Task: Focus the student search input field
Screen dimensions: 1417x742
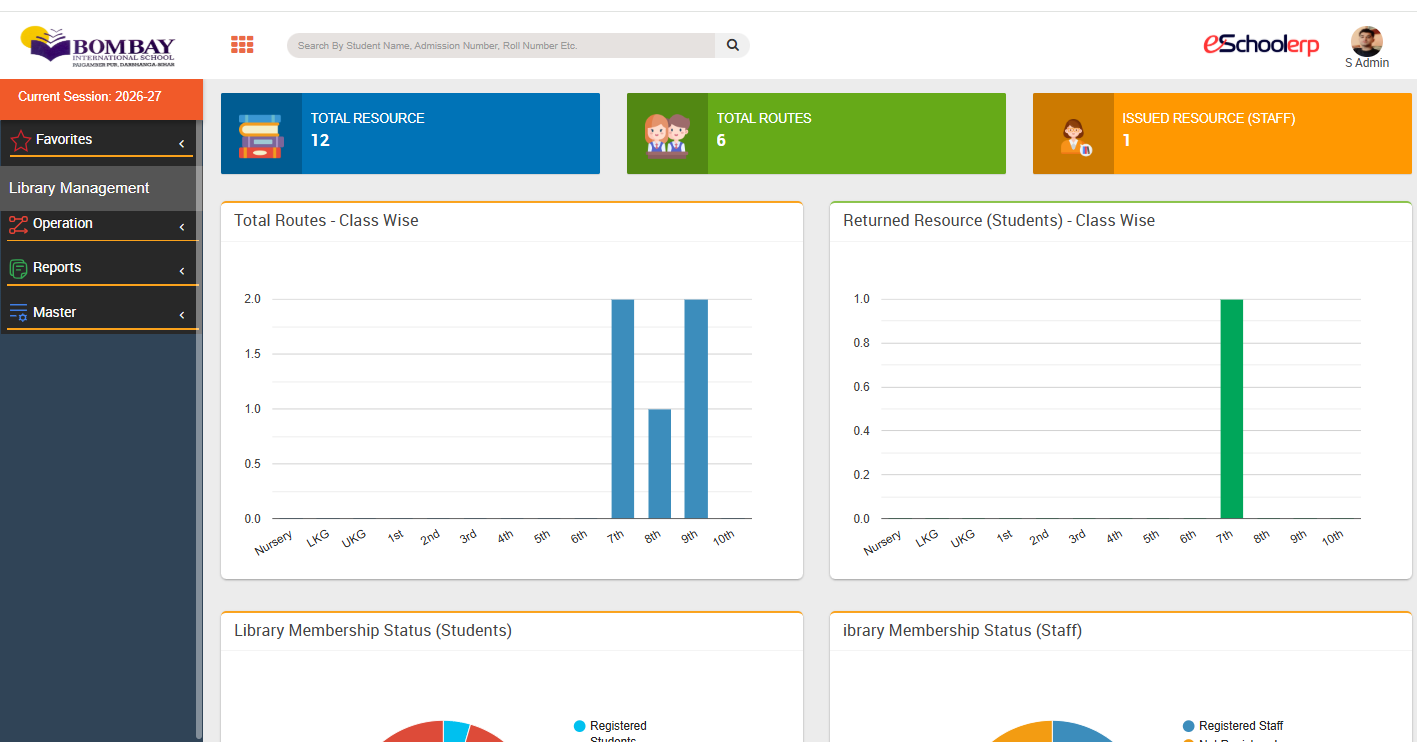Action: [501, 45]
